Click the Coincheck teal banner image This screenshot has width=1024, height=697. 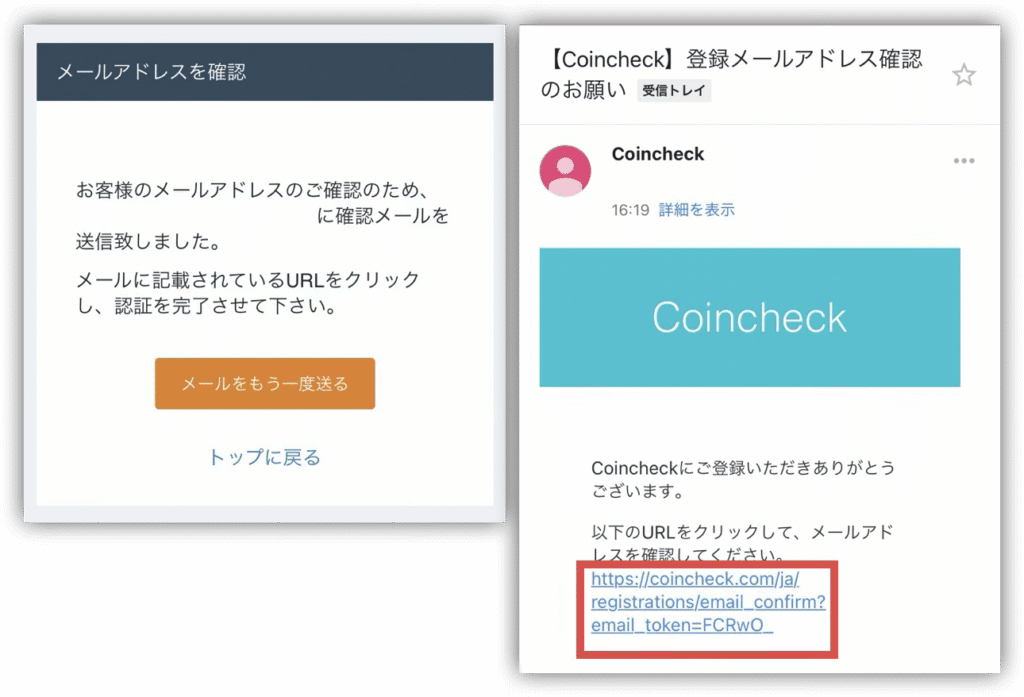point(750,317)
